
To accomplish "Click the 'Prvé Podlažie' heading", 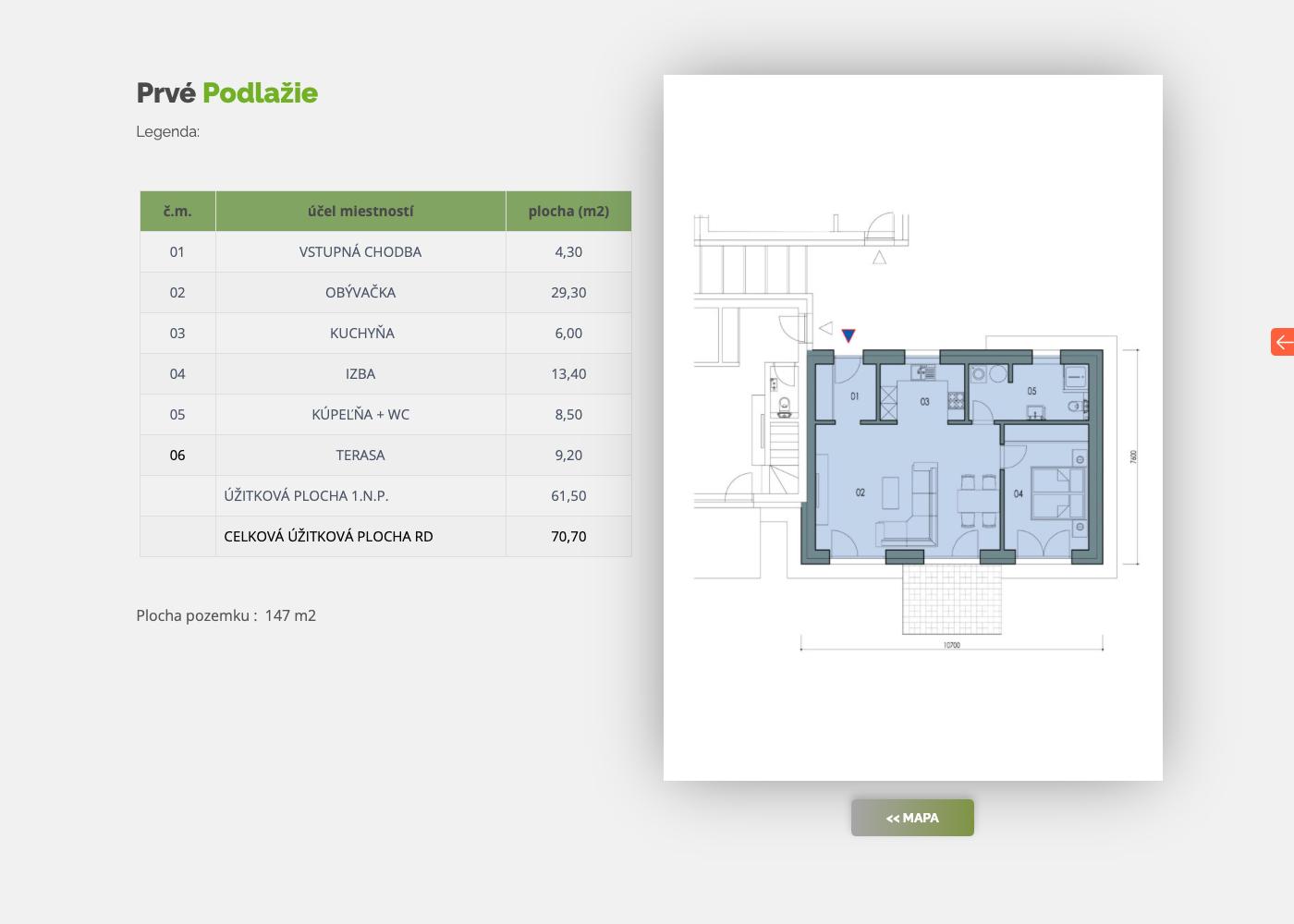I will point(227,93).
